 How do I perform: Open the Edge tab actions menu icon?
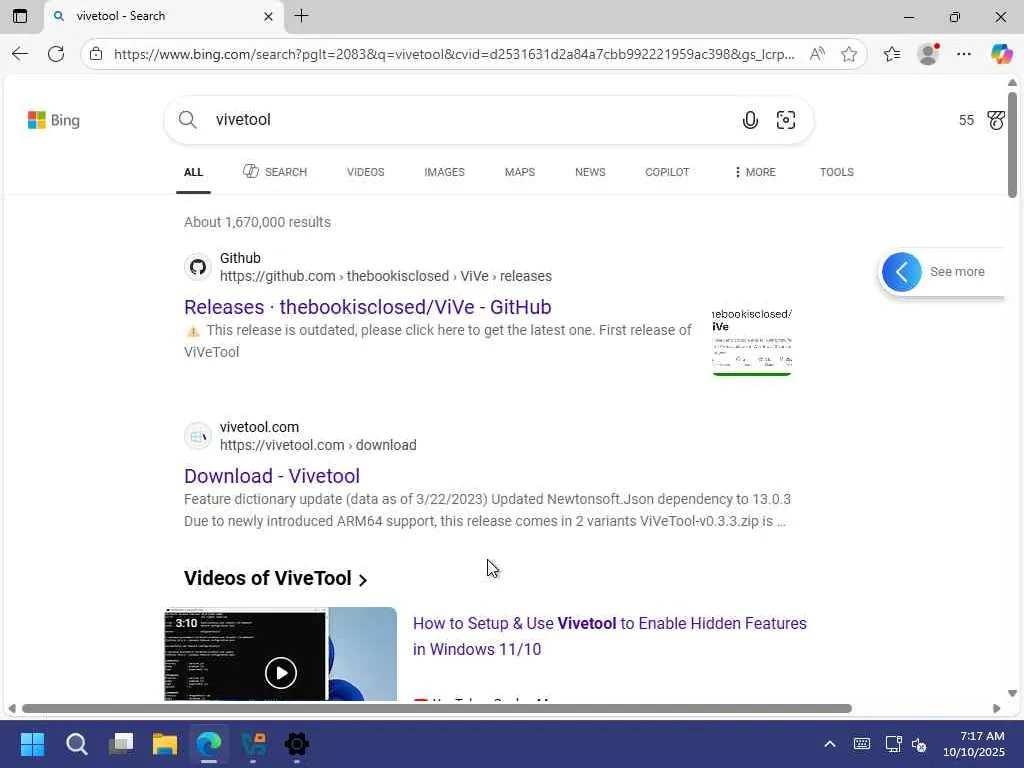20,16
